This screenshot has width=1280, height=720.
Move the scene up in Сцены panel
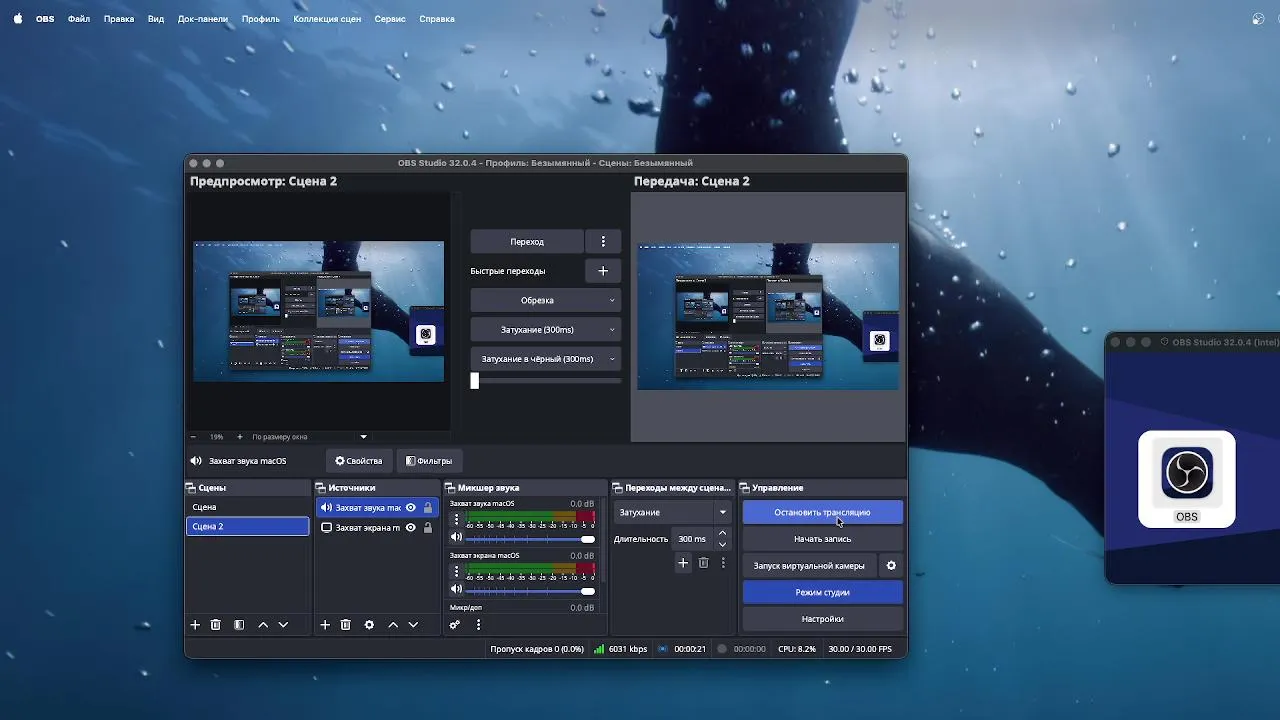click(263, 625)
